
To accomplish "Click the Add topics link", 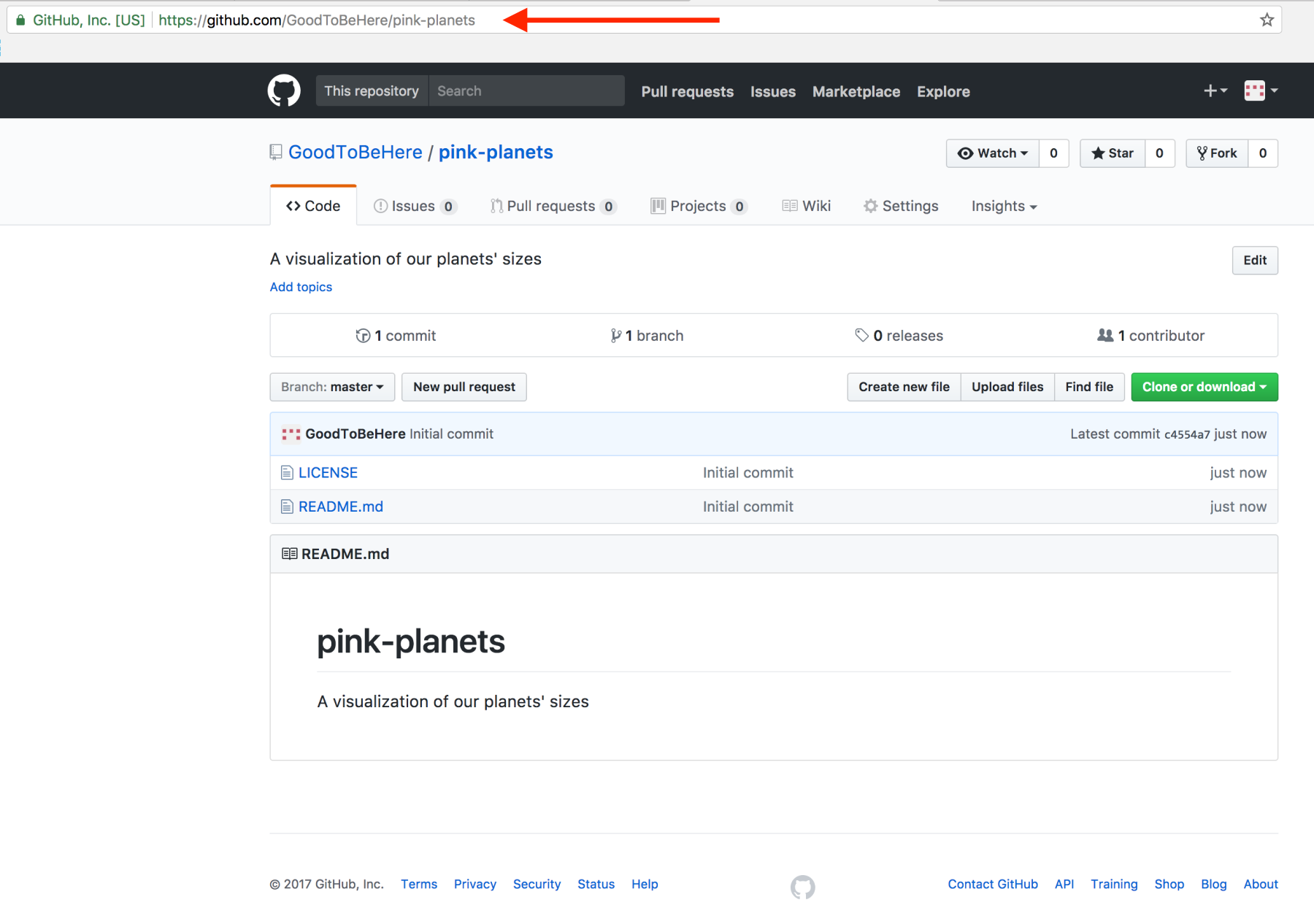I will coord(301,287).
